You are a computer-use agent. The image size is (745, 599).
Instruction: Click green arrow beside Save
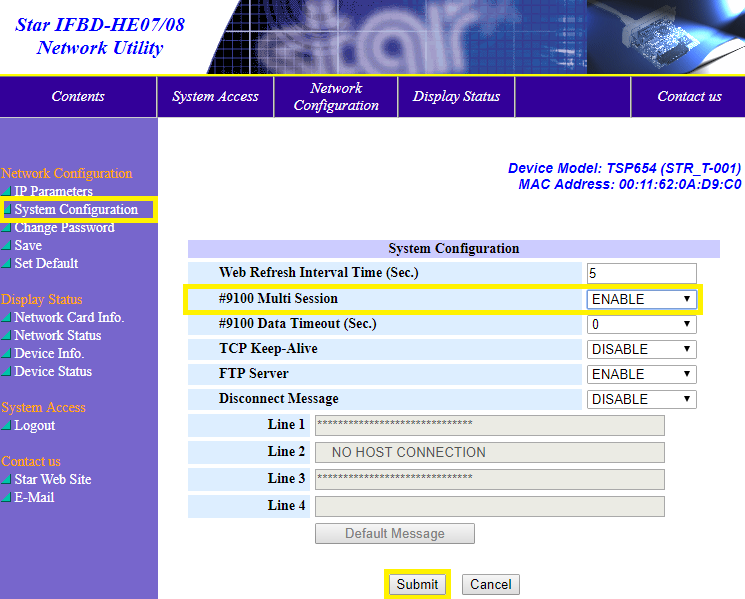click(x=6, y=246)
